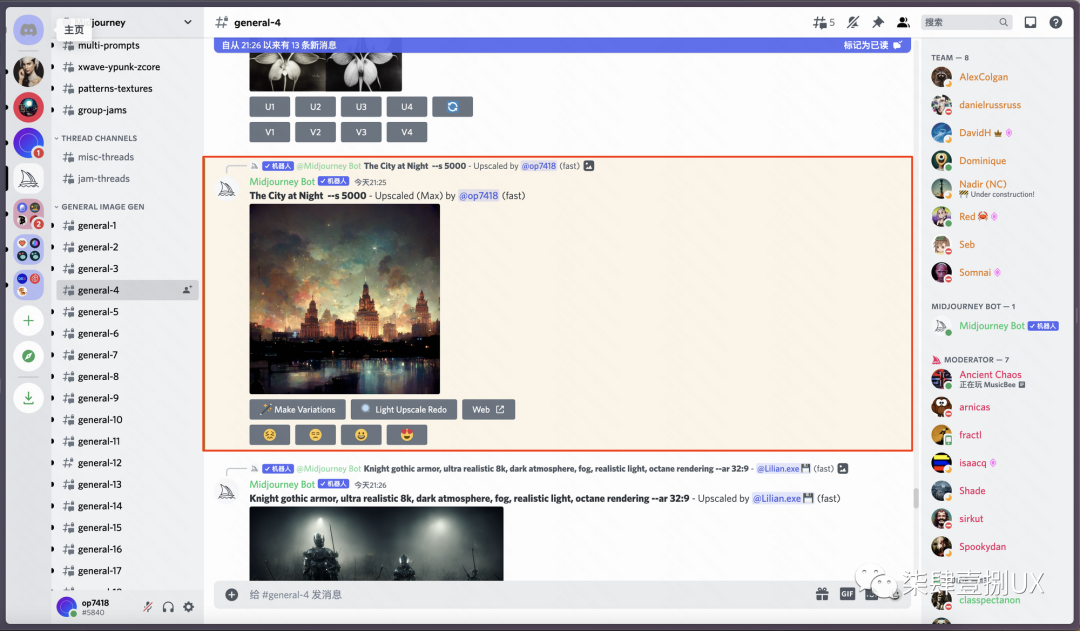Click the attach file plus icon
Image resolution: width=1080 pixels, height=631 pixels.
(232, 594)
